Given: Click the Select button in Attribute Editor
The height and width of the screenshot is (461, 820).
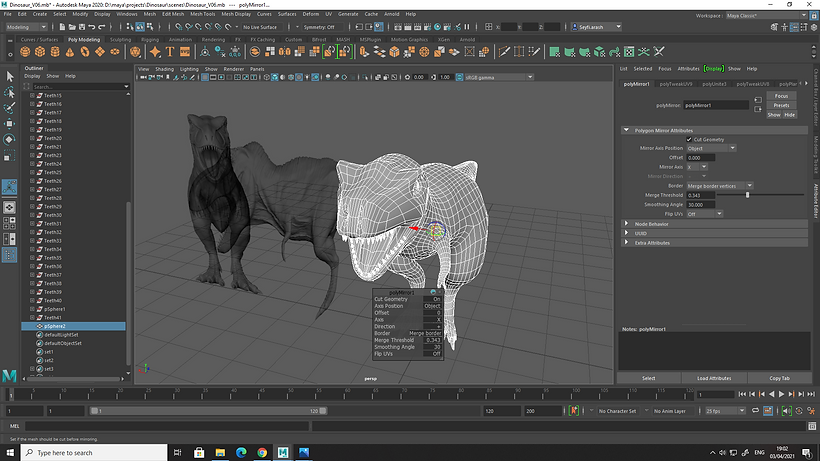Looking at the screenshot, I should coord(648,378).
